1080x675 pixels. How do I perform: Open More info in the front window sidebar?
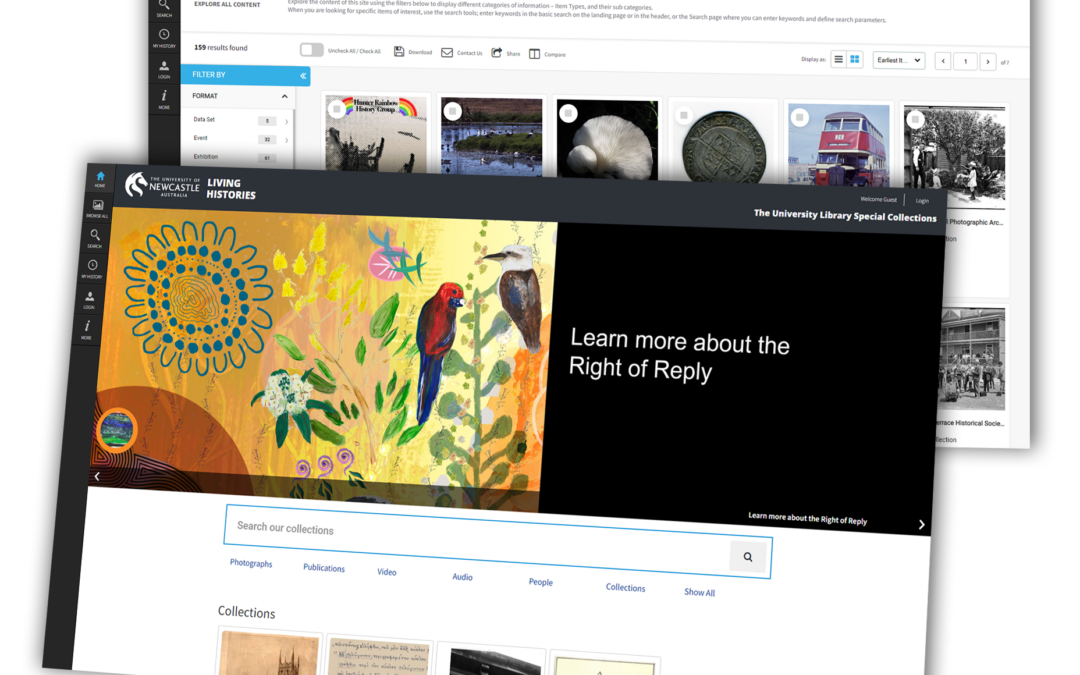click(x=87, y=329)
